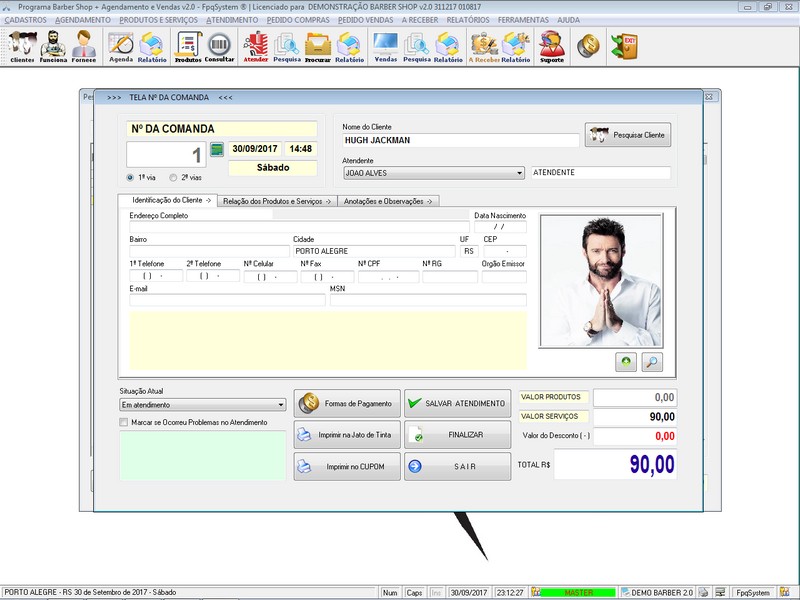Click the calendar icon beside comanda number
Image resolution: width=800 pixels, height=600 pixels.
[217, 151]
